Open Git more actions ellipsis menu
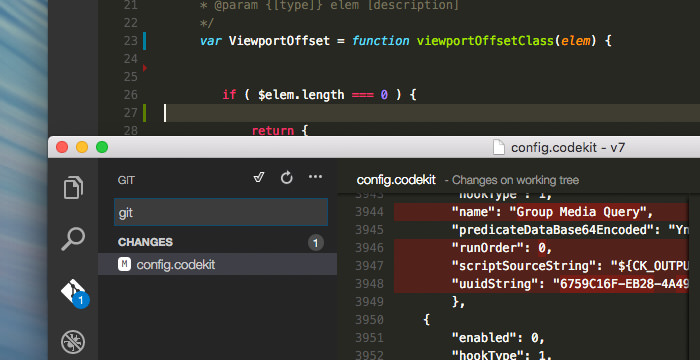The image size is (700, 360). 315,177
